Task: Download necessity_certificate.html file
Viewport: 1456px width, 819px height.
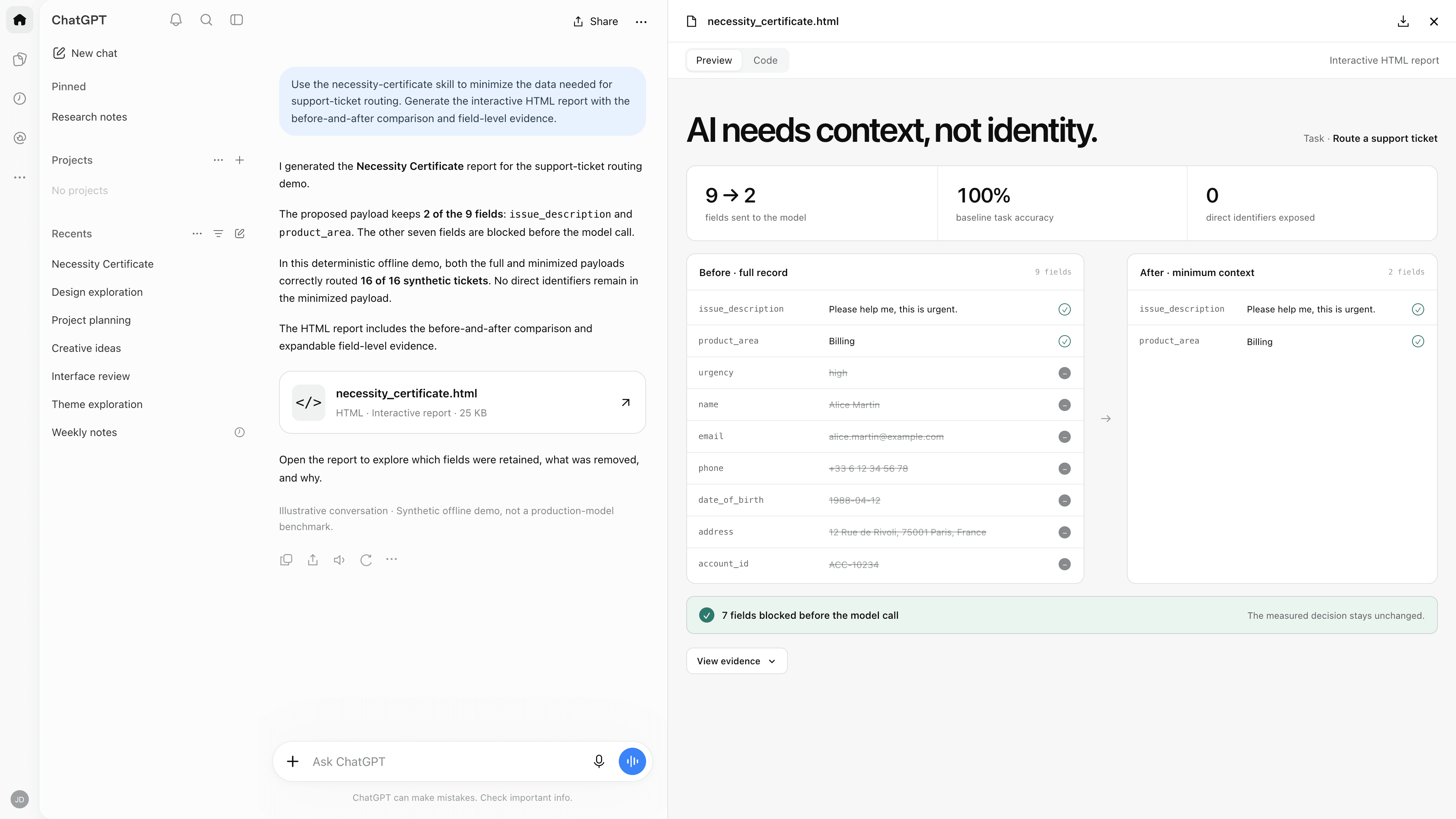Action: pos(1403,22)
